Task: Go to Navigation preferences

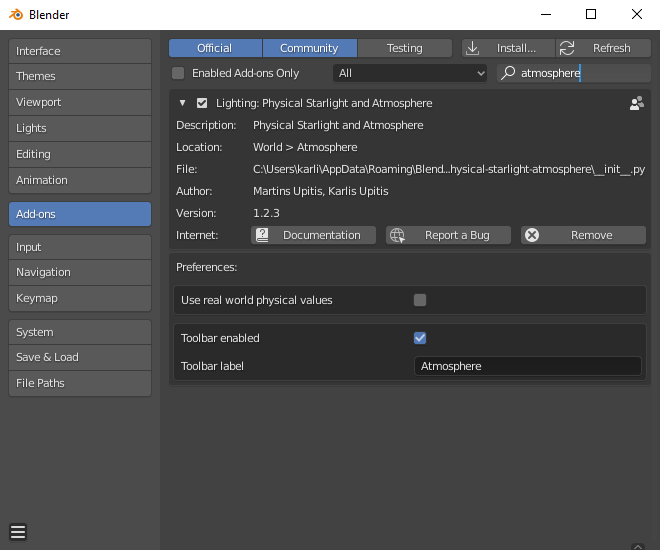Action: point(80,273)
